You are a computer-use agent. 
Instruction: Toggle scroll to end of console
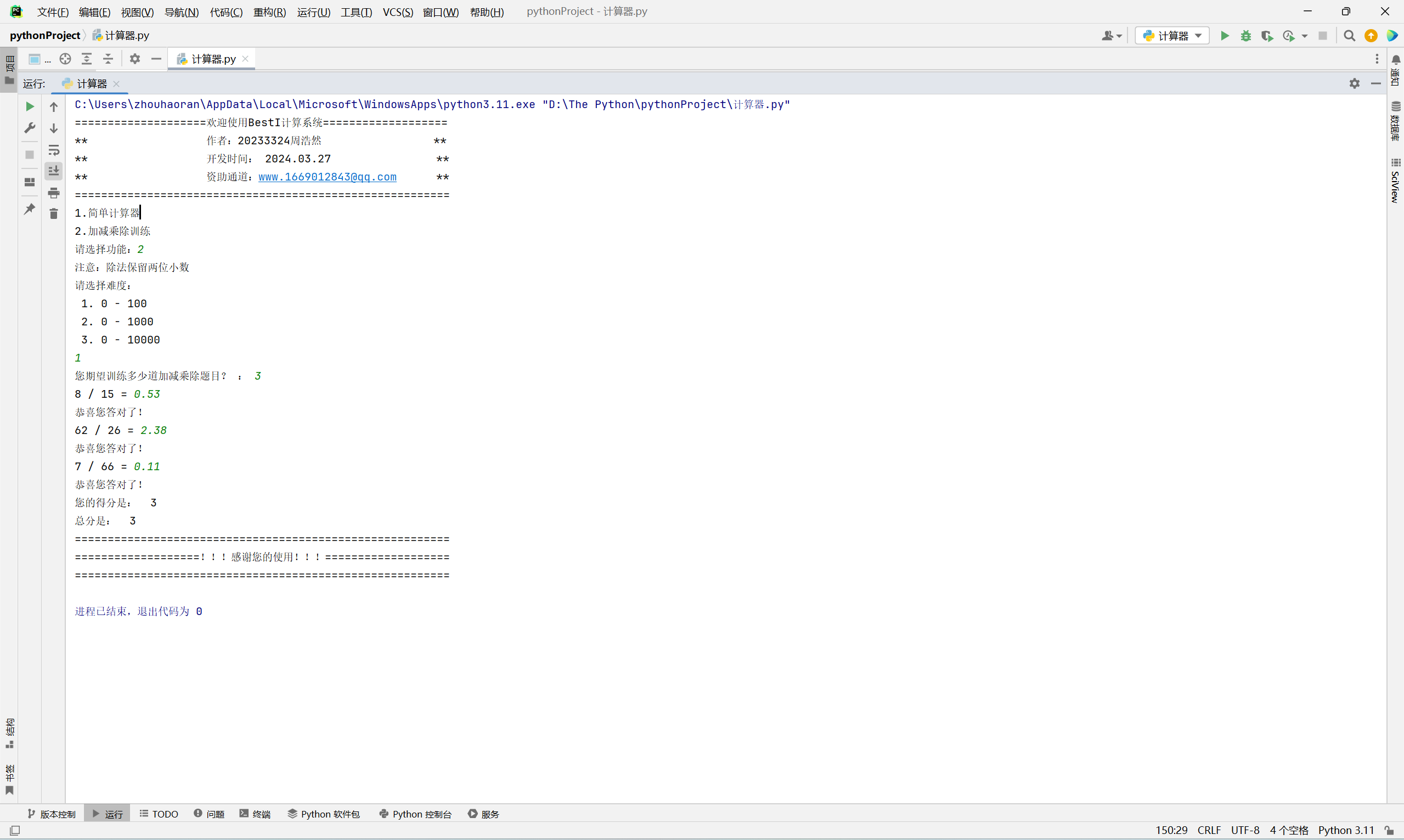pyautogui.click(x=54, y=171)
